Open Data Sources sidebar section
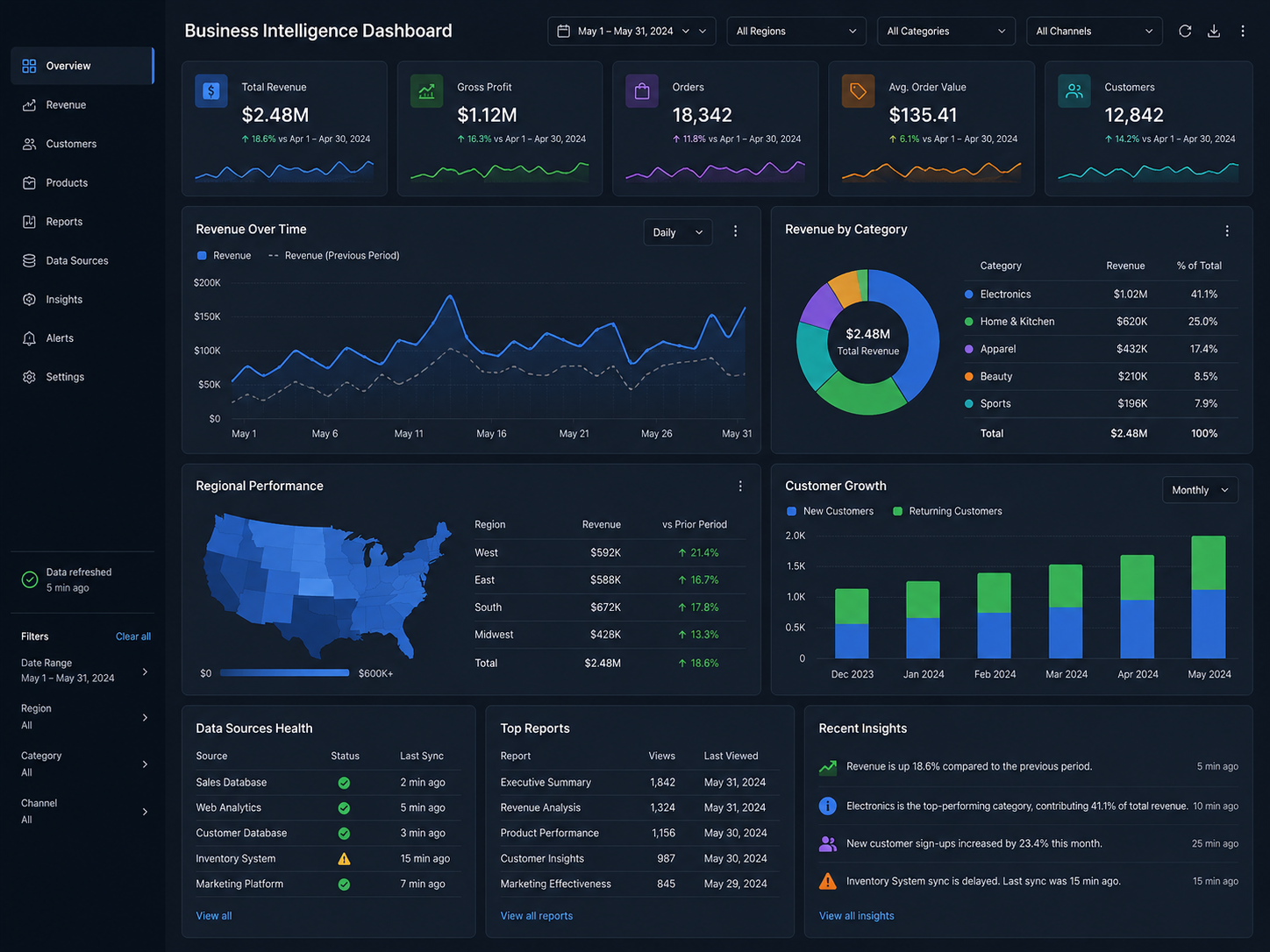The width and height of the screenshot is (1270, 952). (82, 260)
